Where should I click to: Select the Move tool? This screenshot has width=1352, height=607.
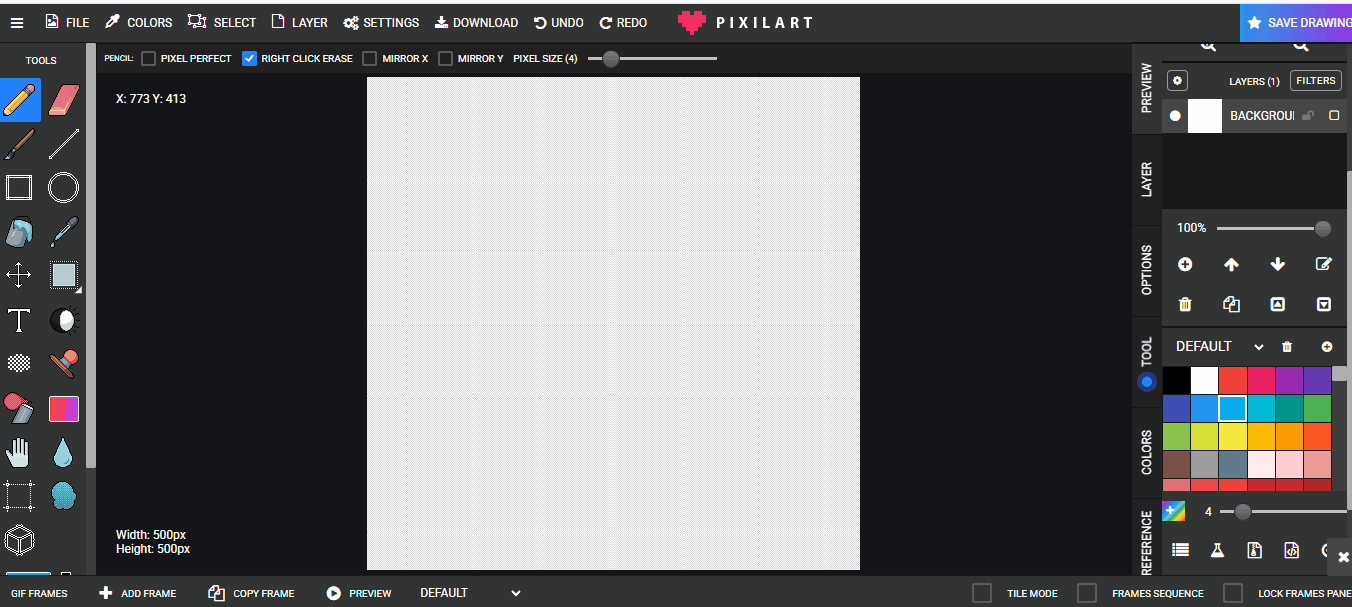(x=20, y=275)
